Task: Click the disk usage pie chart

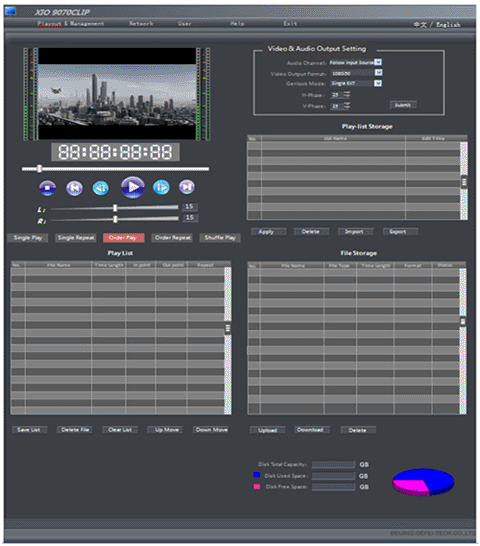Action: [423, 482]
